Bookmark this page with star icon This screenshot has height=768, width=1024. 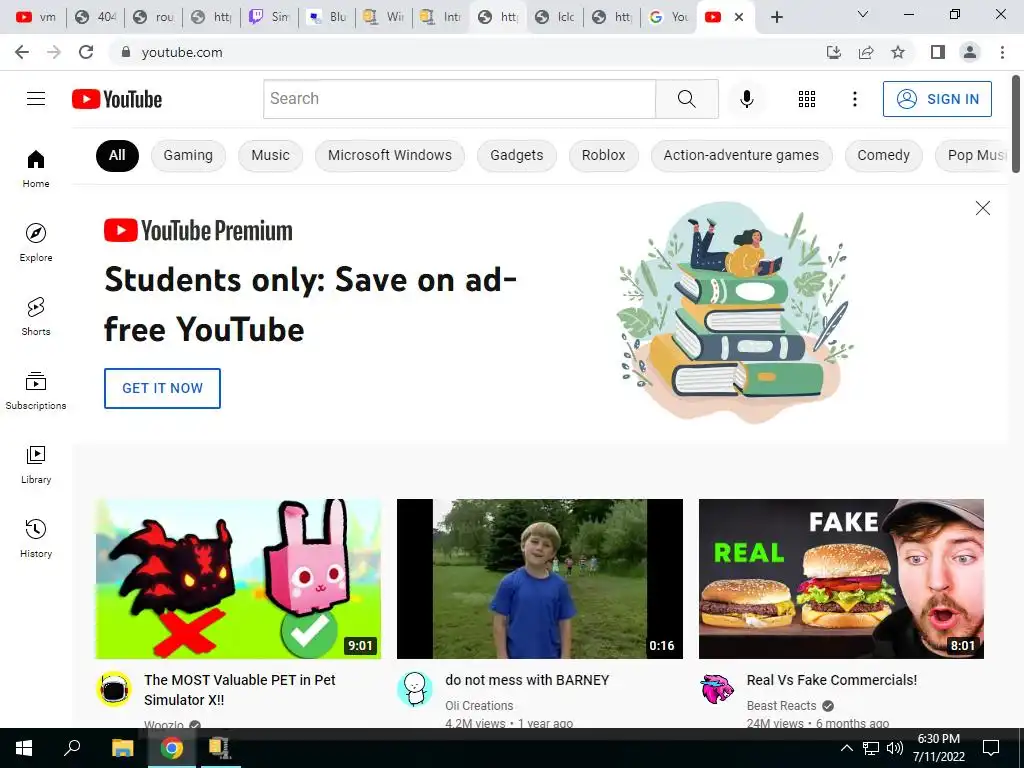[x=898, y=52]
